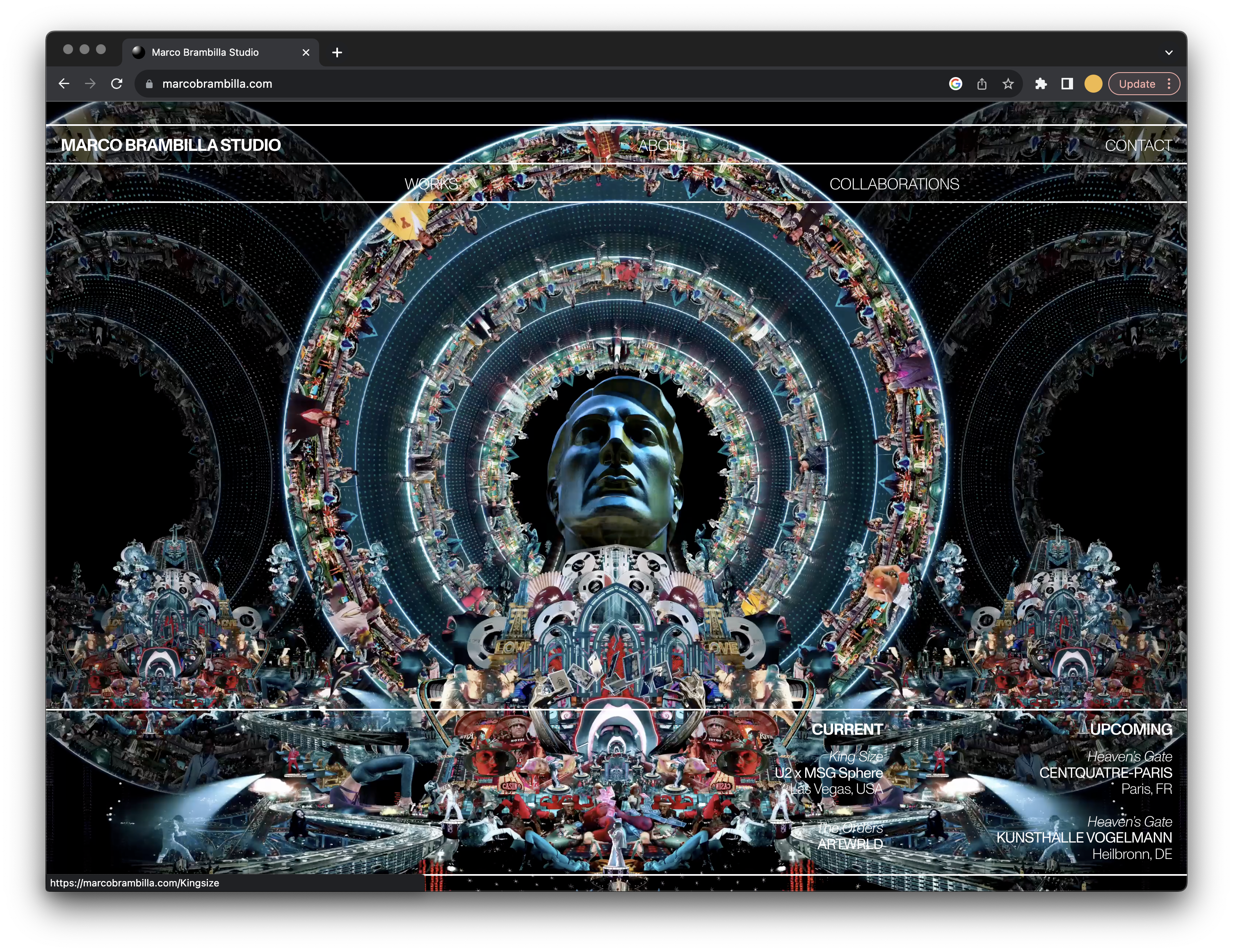Go to the ABOUT page
This screenshot has width=1233, height=952.
pos(662,146)
